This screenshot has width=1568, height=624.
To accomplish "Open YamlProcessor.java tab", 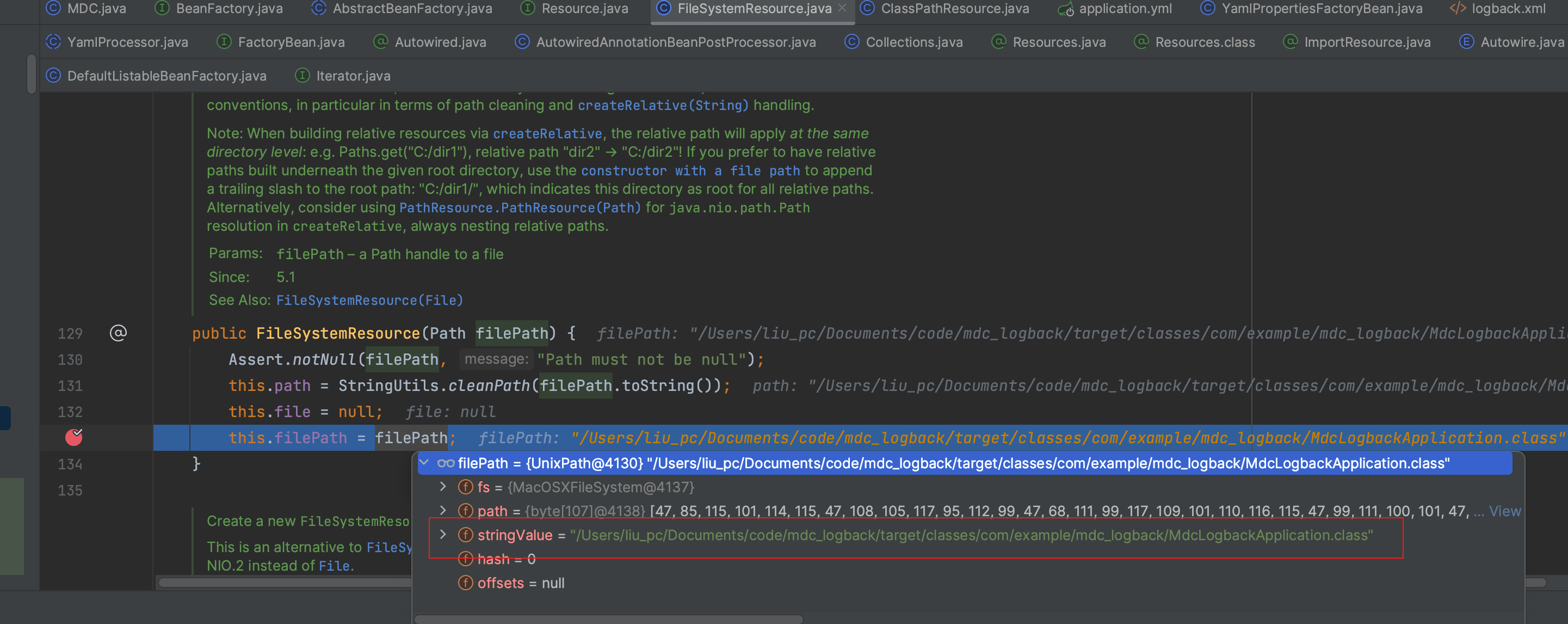I will coord(118,42).
